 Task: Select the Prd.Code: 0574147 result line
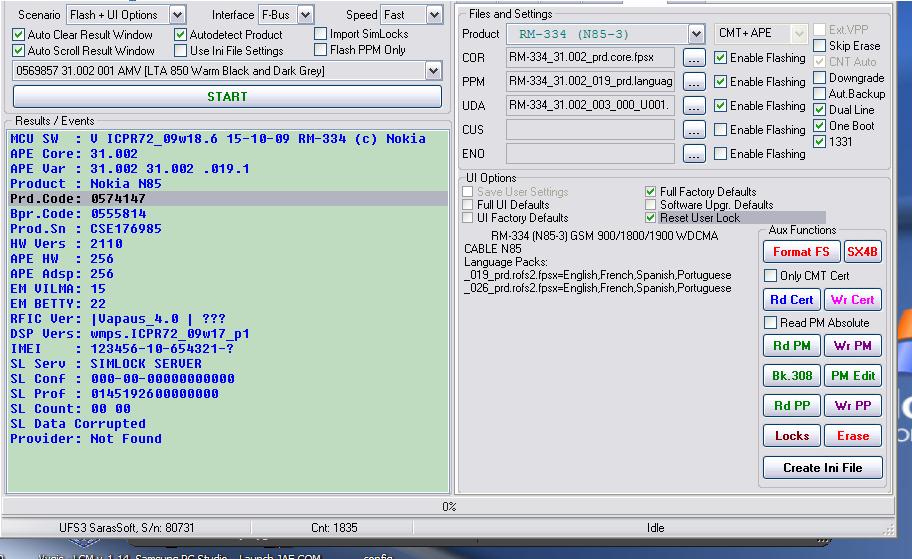(x=227, y=198)
